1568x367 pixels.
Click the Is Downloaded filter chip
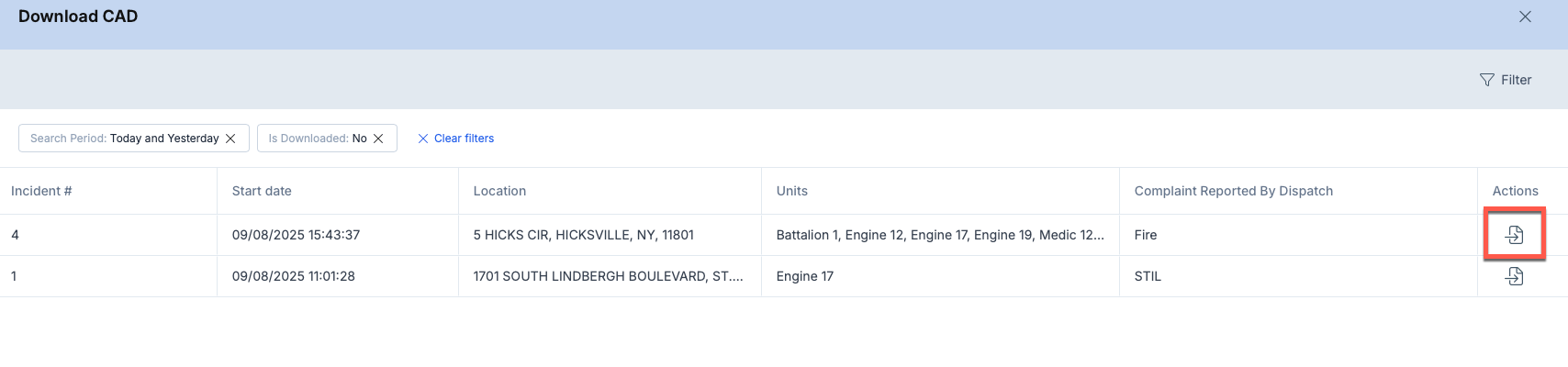pos(327,139)
